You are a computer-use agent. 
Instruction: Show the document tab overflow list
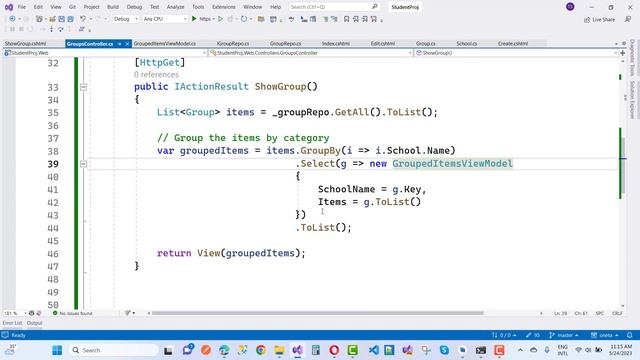point(616,43)
